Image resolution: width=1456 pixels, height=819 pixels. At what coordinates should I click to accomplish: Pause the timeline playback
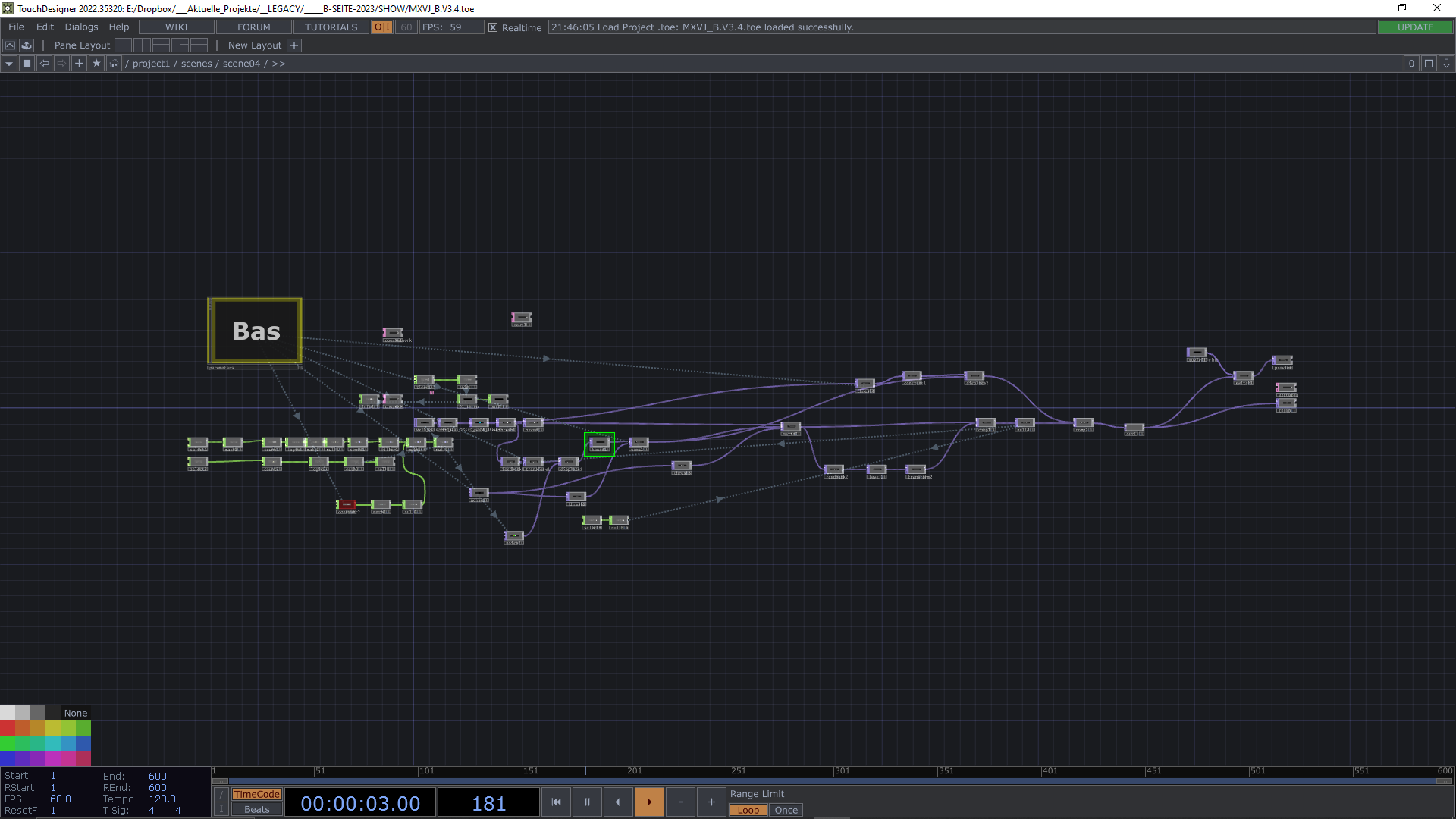(586, 802)
